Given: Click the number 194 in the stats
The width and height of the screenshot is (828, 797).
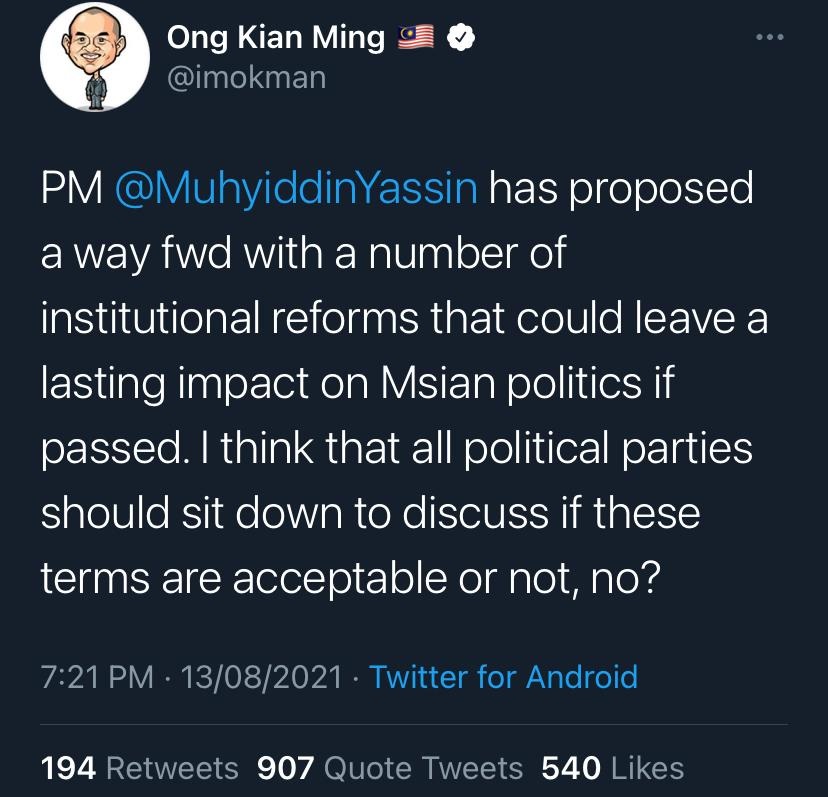Looking at the screenshot, I should click(x=68, y=768).
